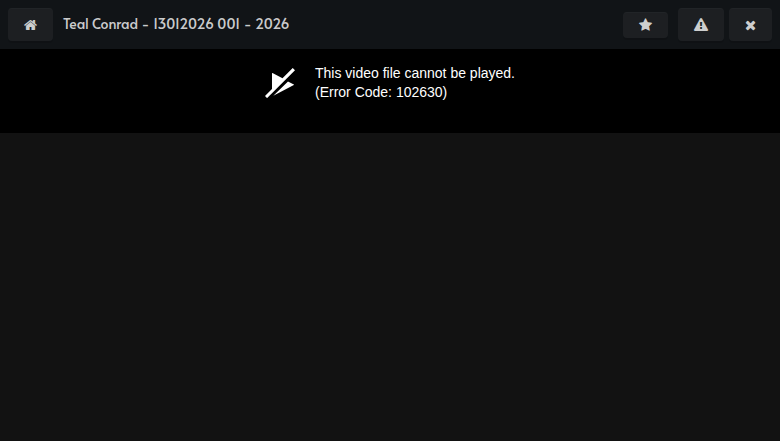The height and width of the screenshot is (441, 780).
Task: Report a problem via warning triangle
Action: coord(700,25)
